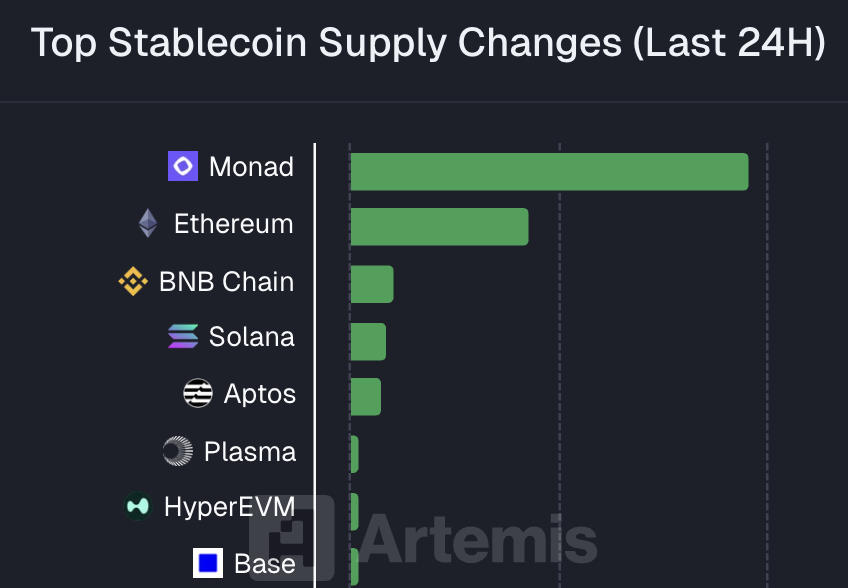
Task: Select the Aptos green bar
Action: pos(366,397)
